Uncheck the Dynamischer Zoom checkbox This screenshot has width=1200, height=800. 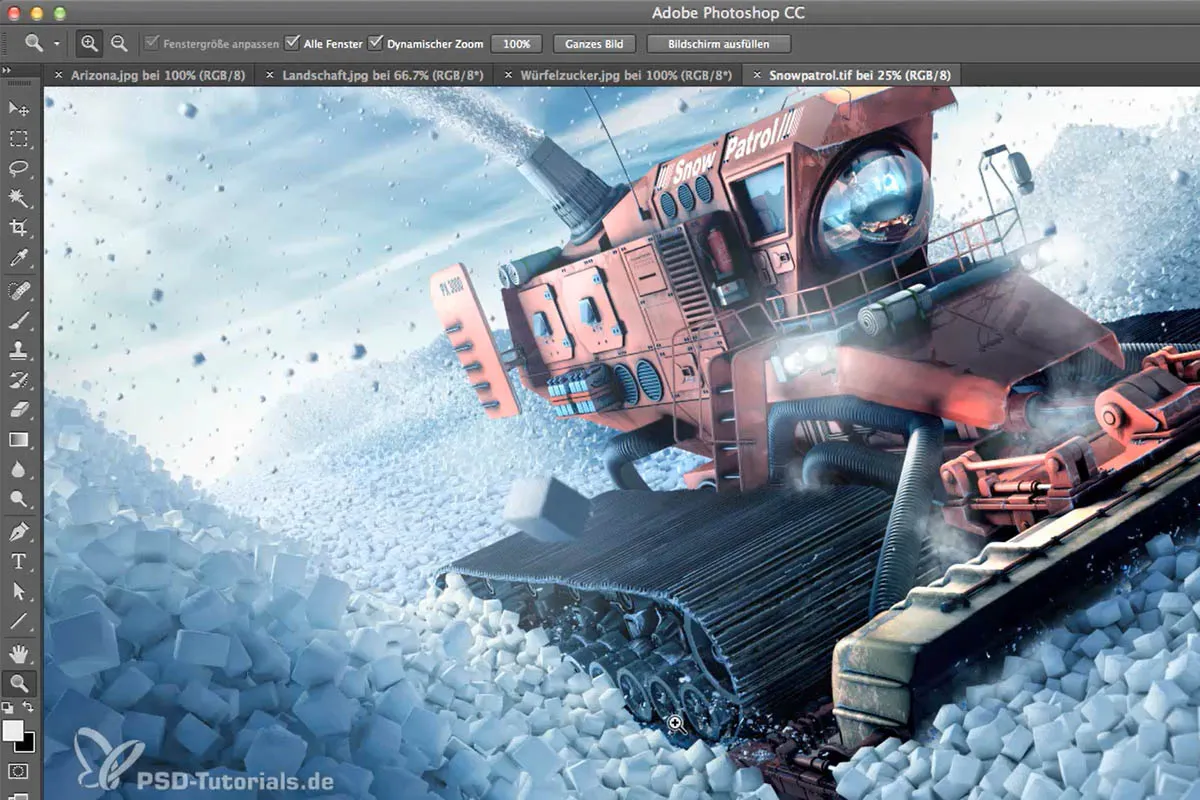376,44
